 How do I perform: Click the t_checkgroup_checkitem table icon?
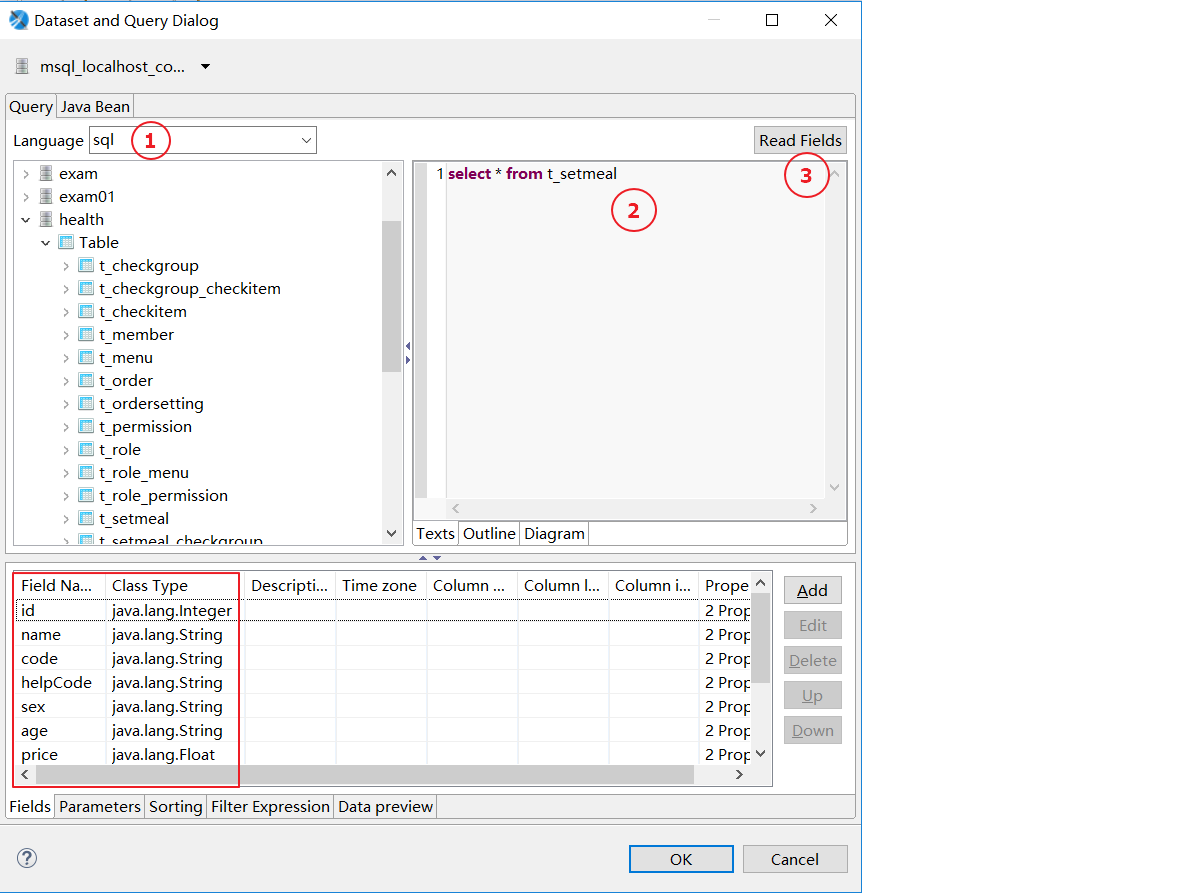coord(86,288)
